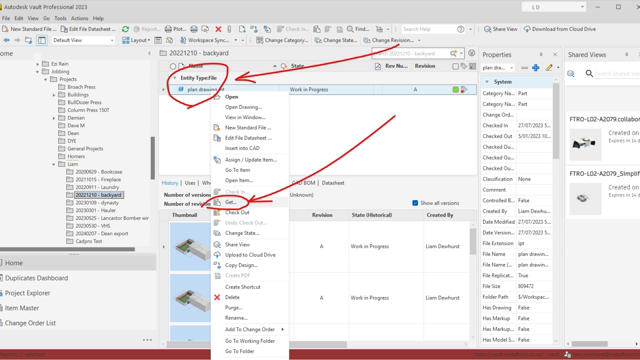Click the Search Shared Views field
Viewport: 640px width, 360px height.
(x=617, y=73)
